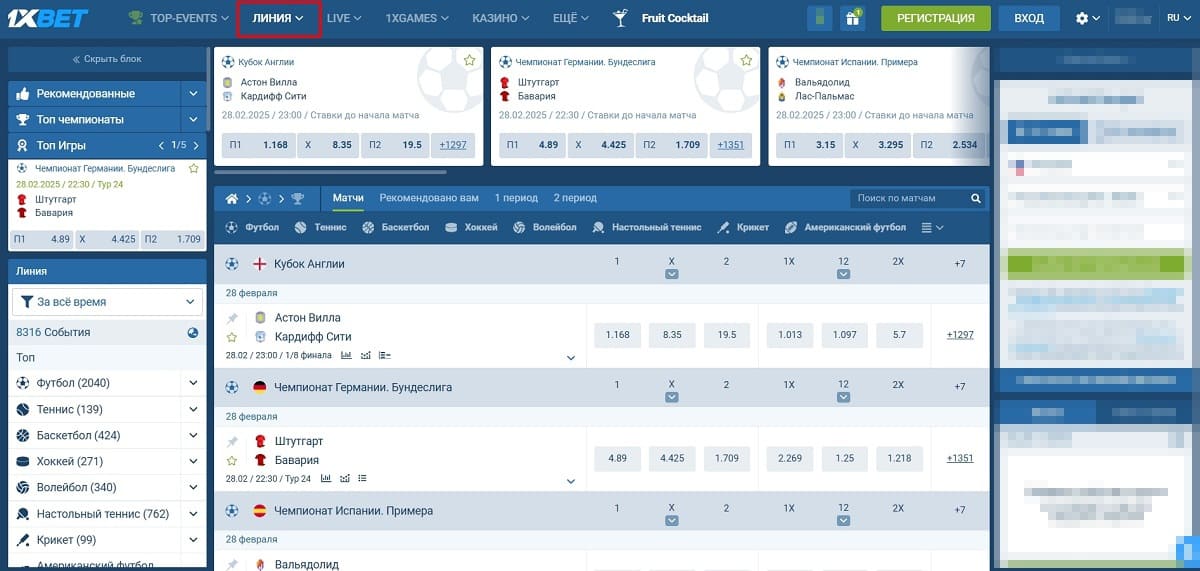
Task: Select Теннис in the sports bar
Action: tap(320, 228)
